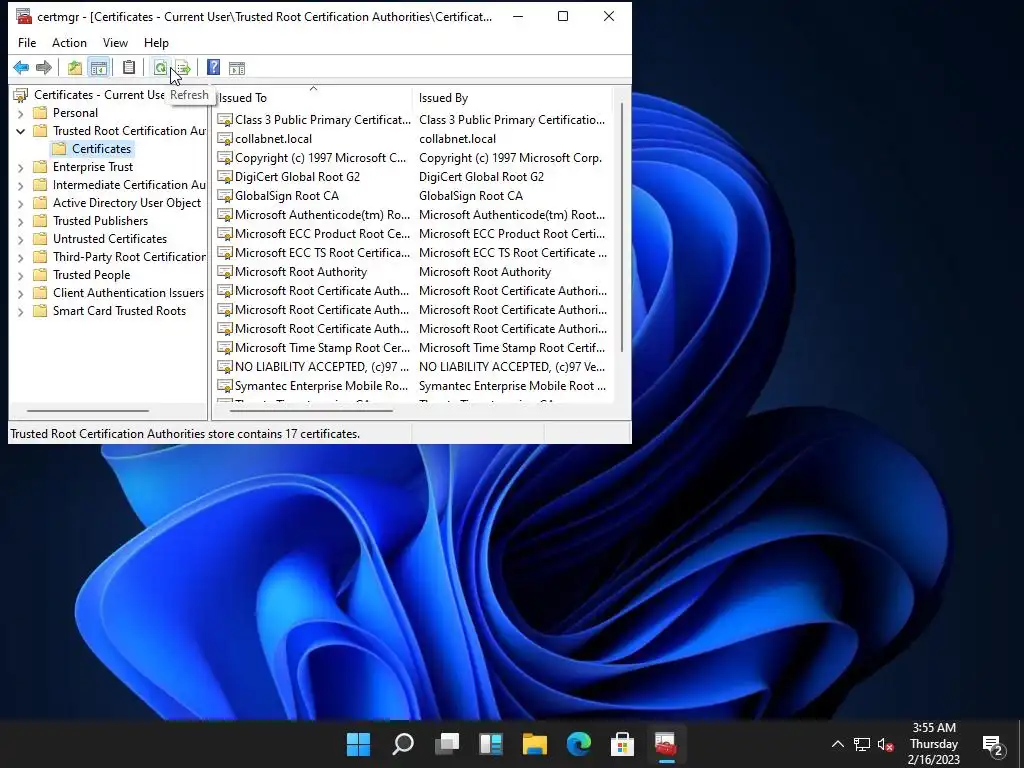Select Symantec Enterprise Mobile Root certificate
The height and width of the screenshot is (768, 1024).
tap(321, 386)
